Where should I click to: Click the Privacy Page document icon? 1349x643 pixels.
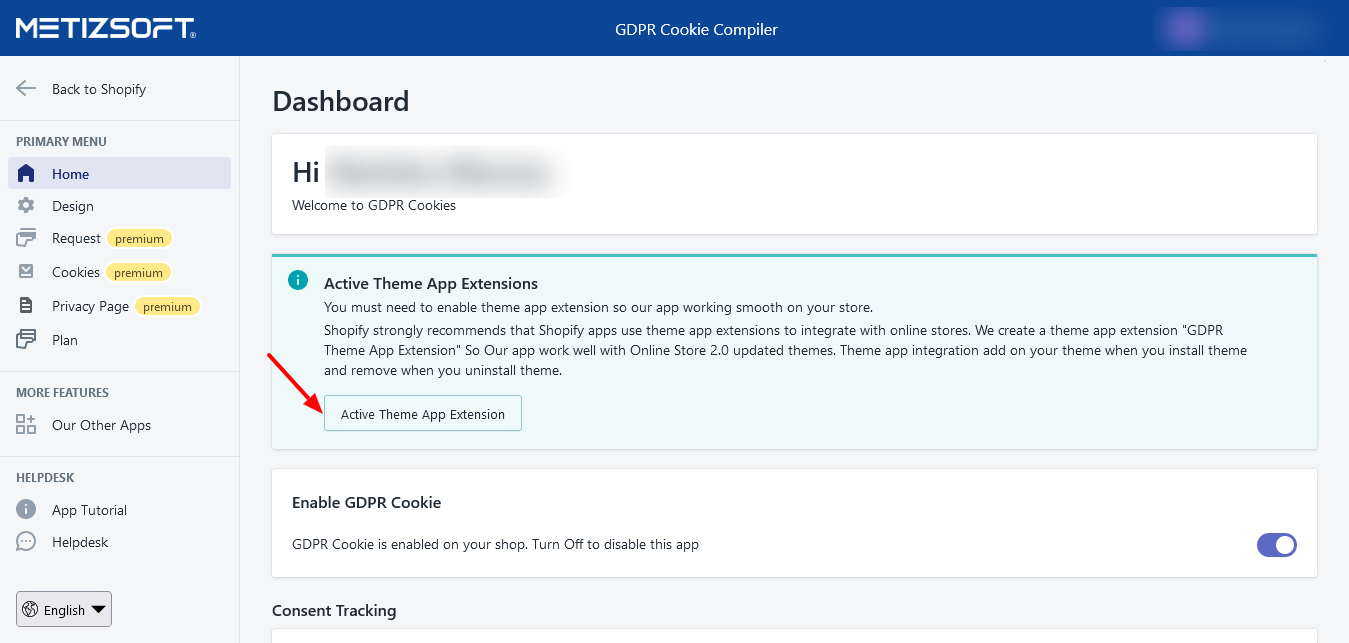[x=27, y=306]
